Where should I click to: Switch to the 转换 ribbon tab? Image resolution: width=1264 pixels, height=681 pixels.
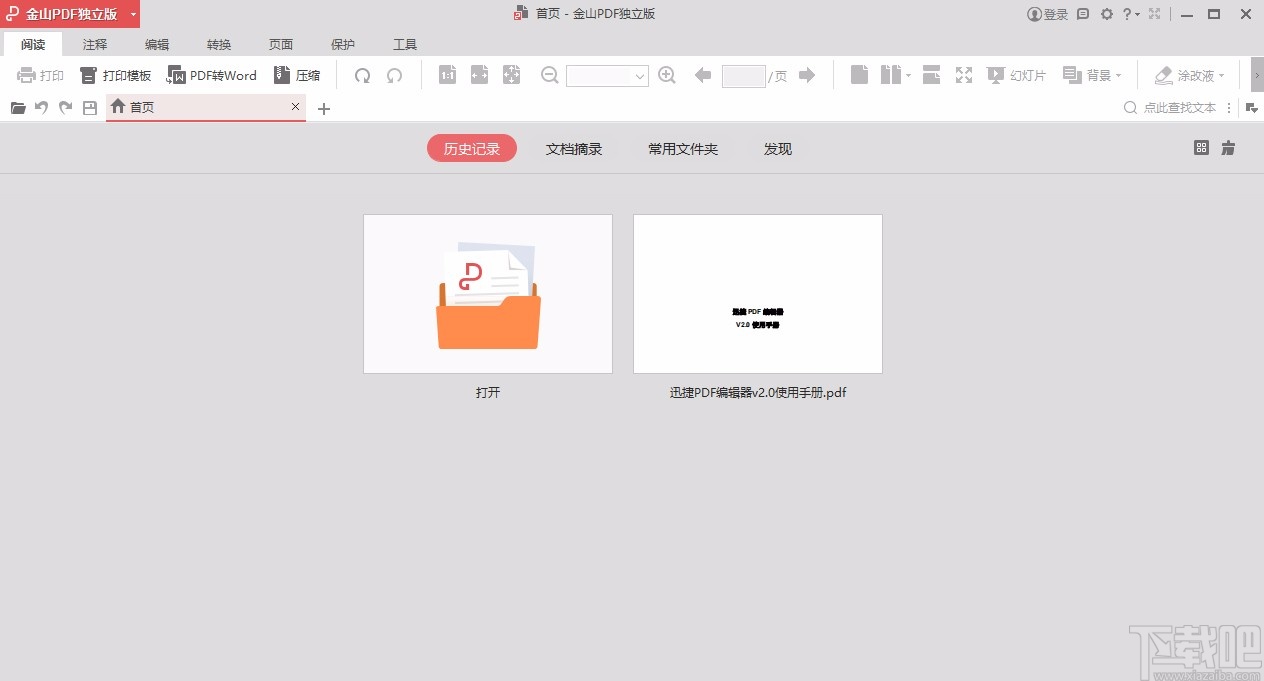point(218,44)
